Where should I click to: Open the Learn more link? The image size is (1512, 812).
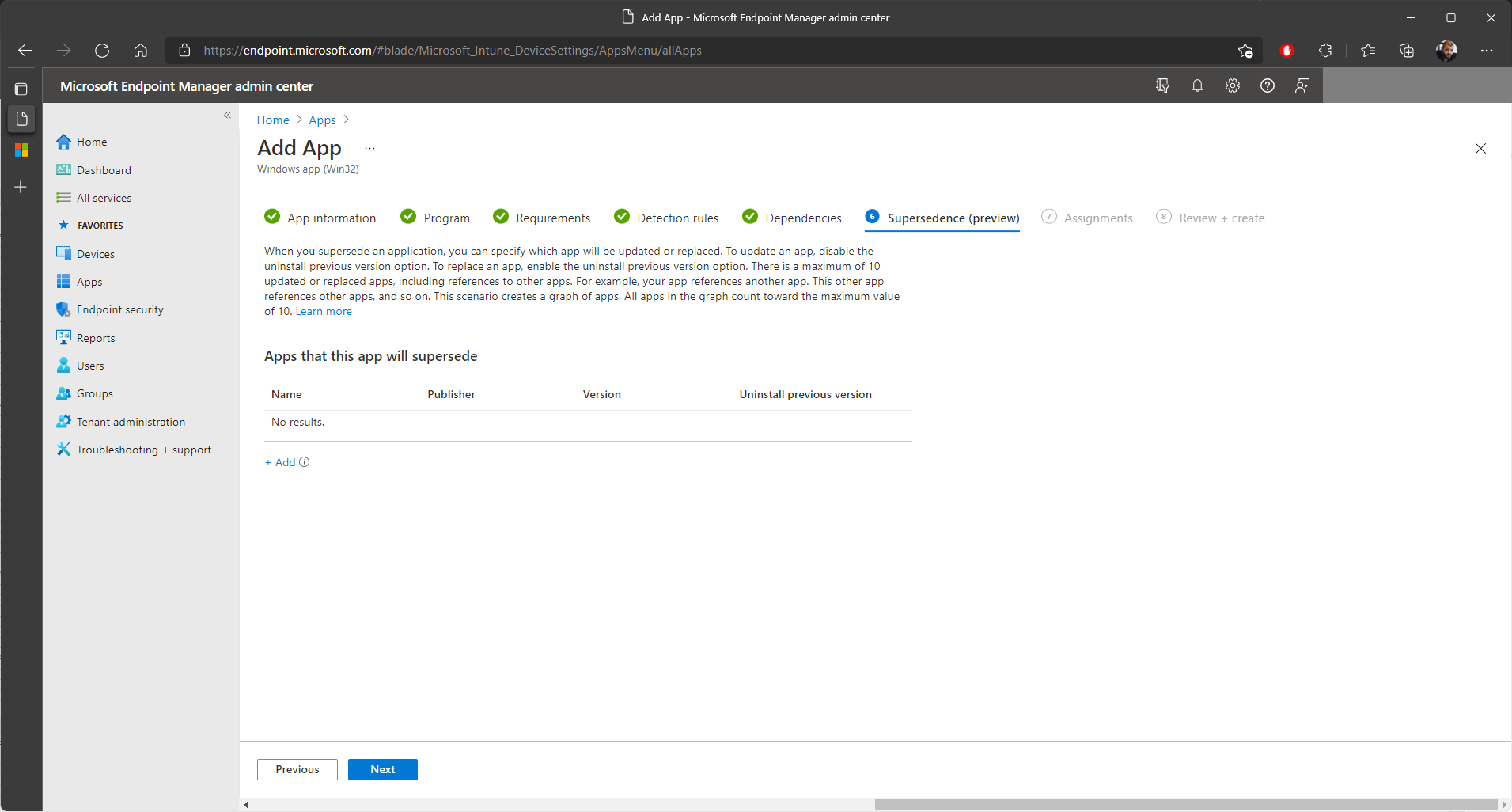(x=324, y=312)
